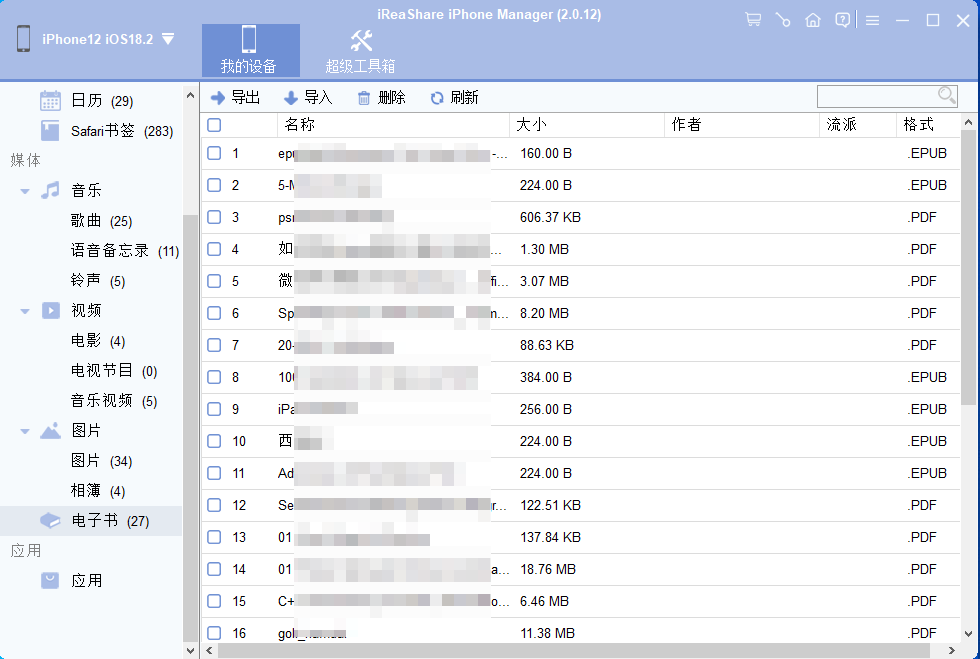Click inside the search input field
This screenshot has height=659, width=980.
point(877,96)
